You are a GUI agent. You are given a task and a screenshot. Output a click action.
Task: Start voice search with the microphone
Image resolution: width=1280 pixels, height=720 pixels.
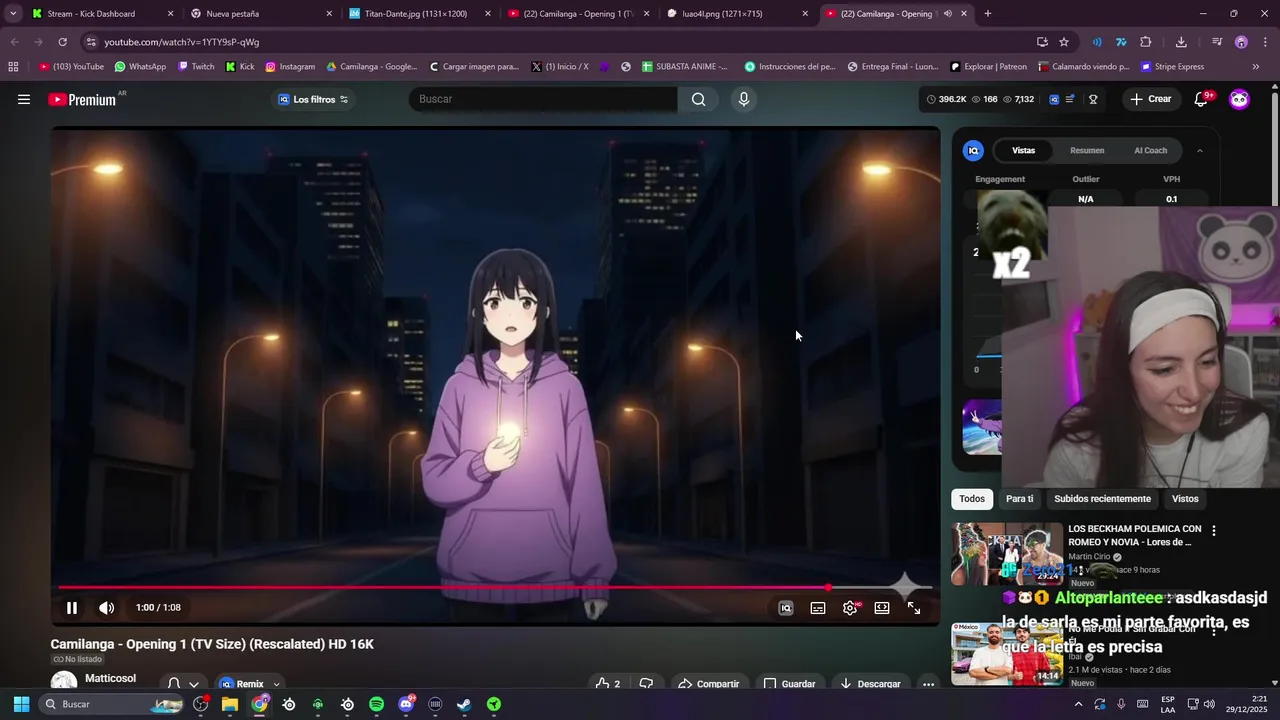pyautogui.click(x=743, y=99)
